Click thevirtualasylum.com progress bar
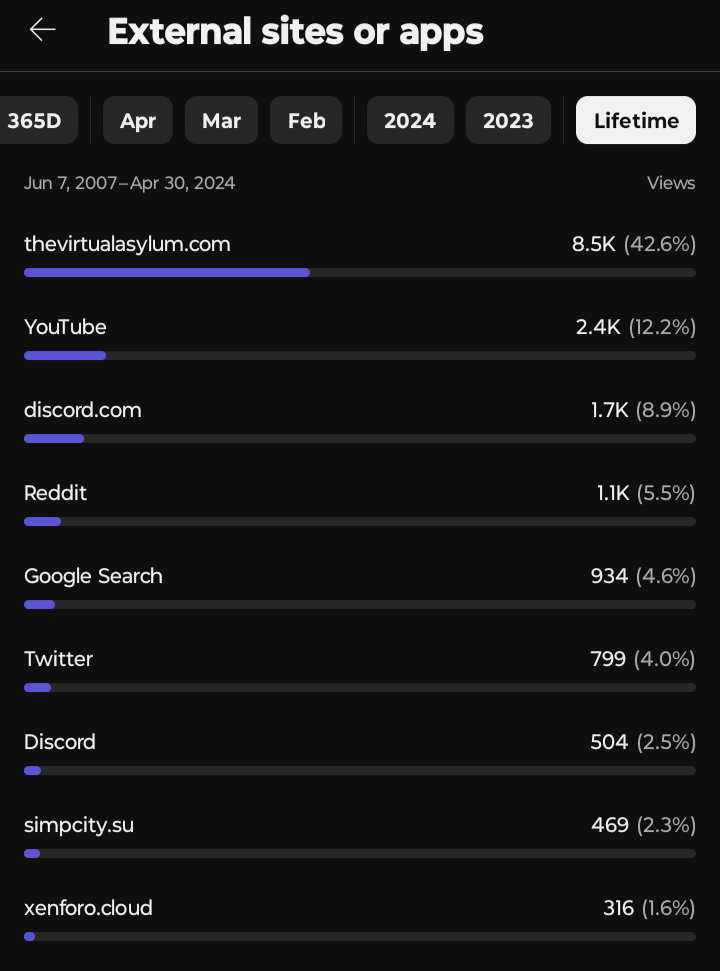 click(360, 272)
